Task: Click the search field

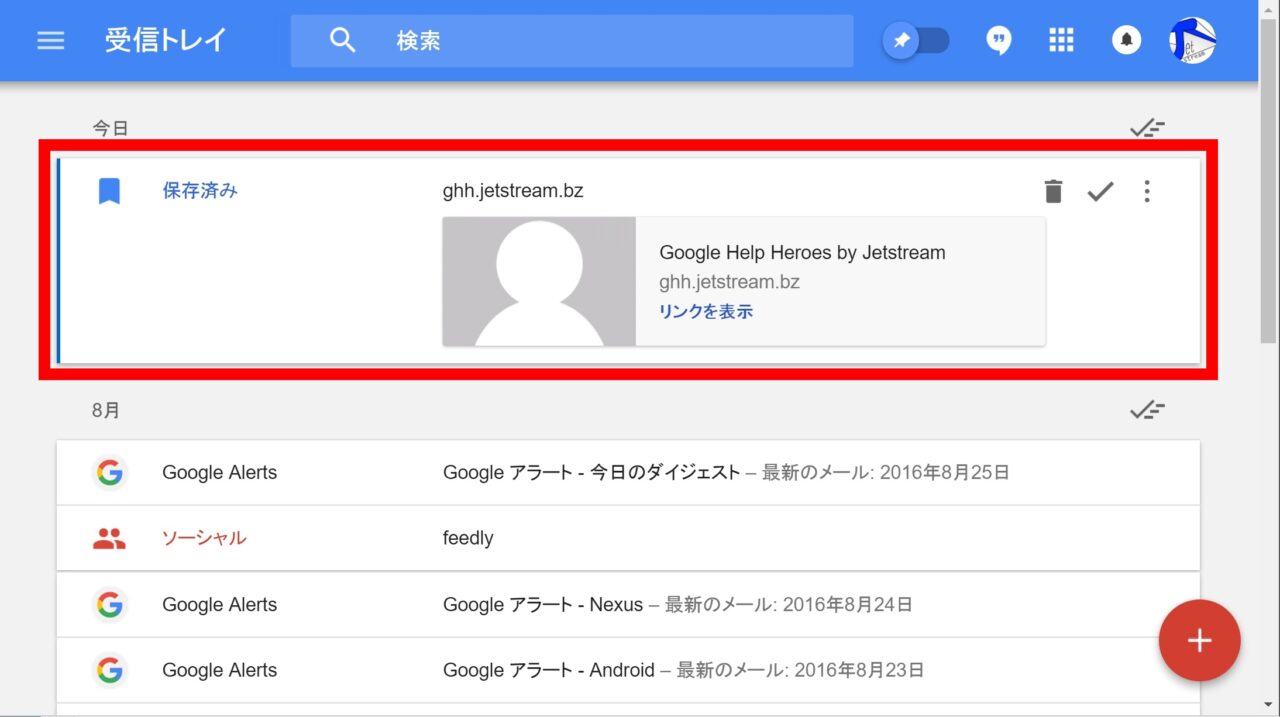Action: [x=600, y=41]
